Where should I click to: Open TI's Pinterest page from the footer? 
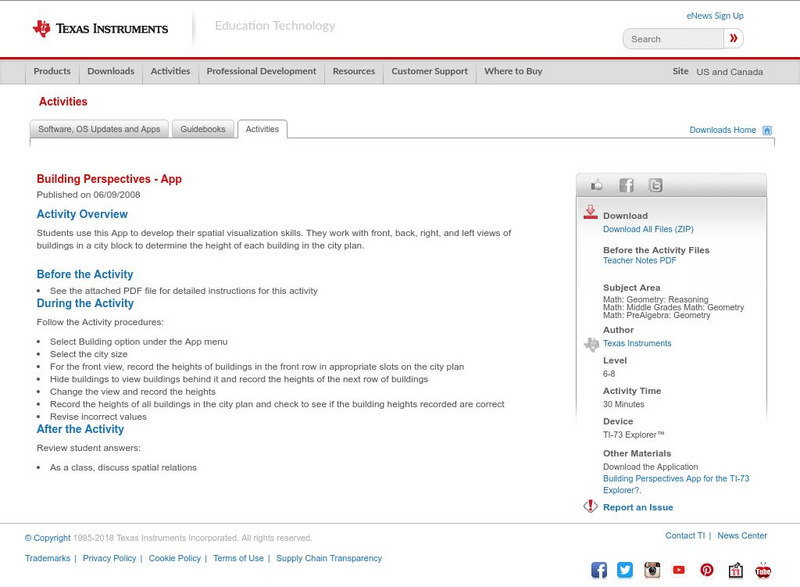pyautogui.click(x=705, y=569)
